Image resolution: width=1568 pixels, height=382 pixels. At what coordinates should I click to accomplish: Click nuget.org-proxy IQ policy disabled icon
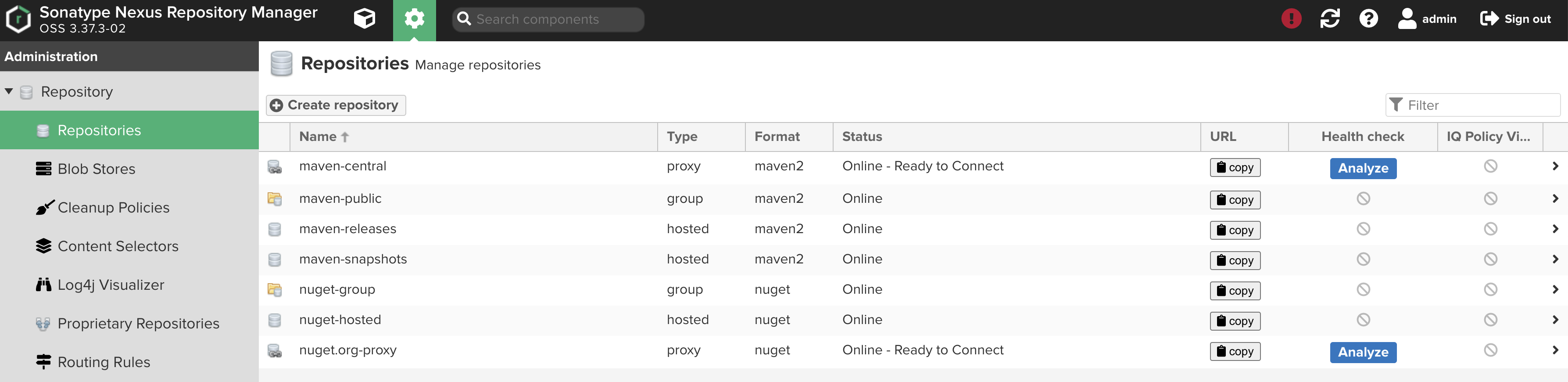click(x=1490, y=350)
